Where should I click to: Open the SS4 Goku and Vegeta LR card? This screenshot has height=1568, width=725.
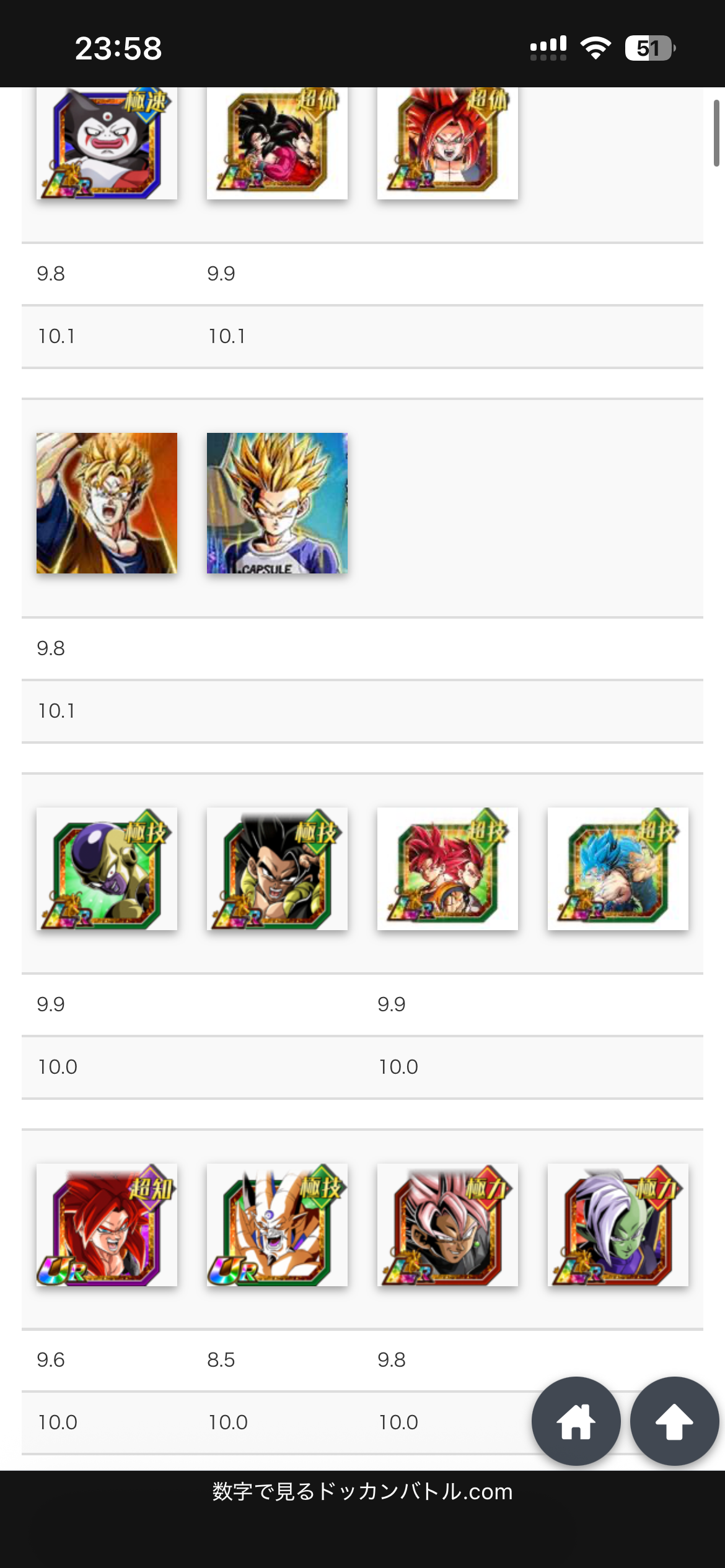(x=277, y=143)
